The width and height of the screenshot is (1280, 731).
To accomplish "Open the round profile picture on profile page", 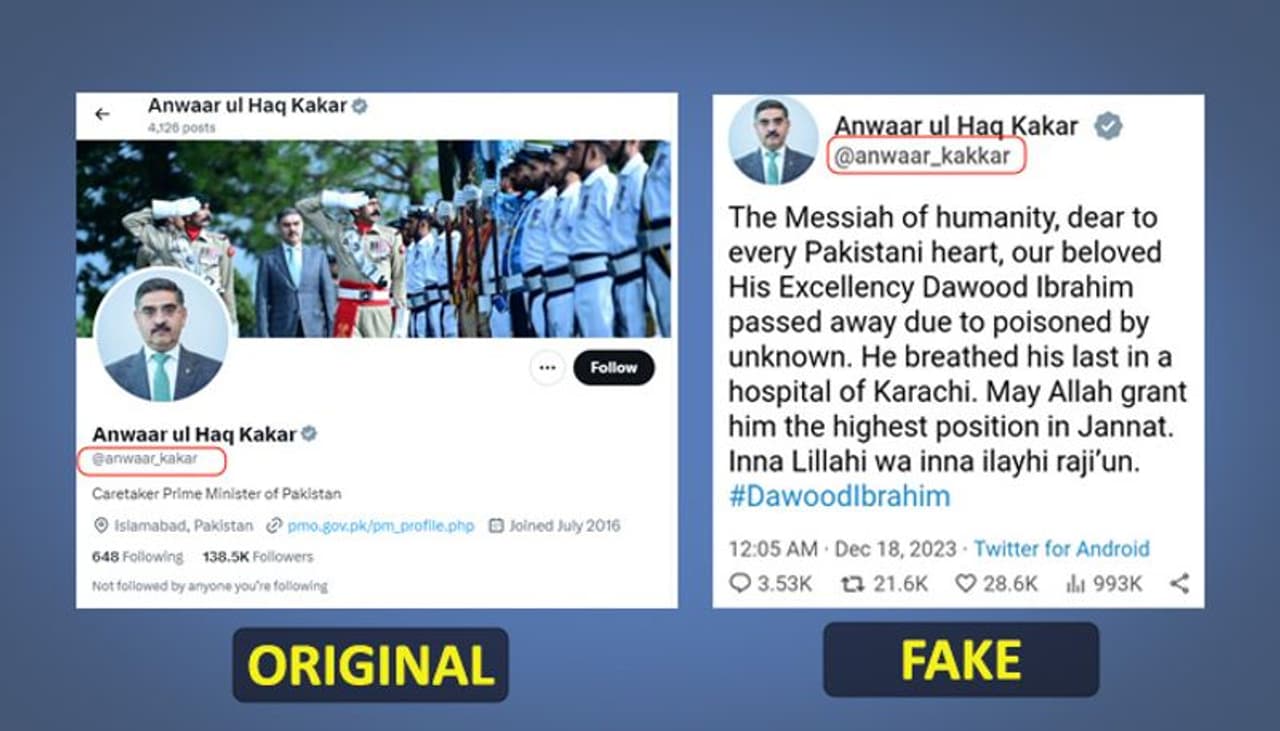I will click(x=161, y=336).
